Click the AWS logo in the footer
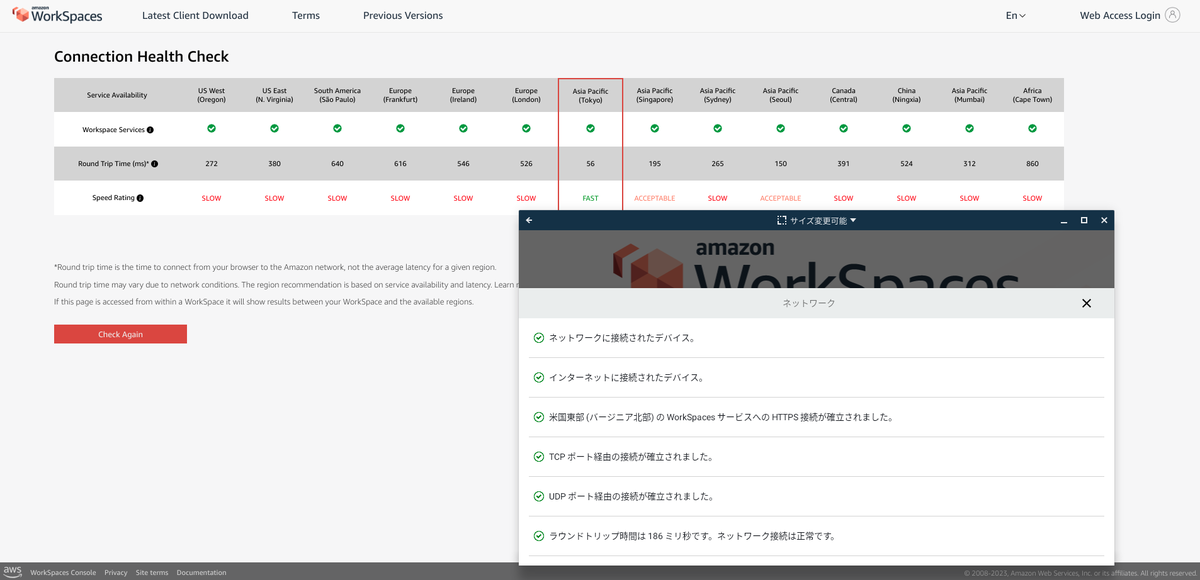The height and width of the screenshot is (580, 1200). pyautogui.click(x=13, y=572)
